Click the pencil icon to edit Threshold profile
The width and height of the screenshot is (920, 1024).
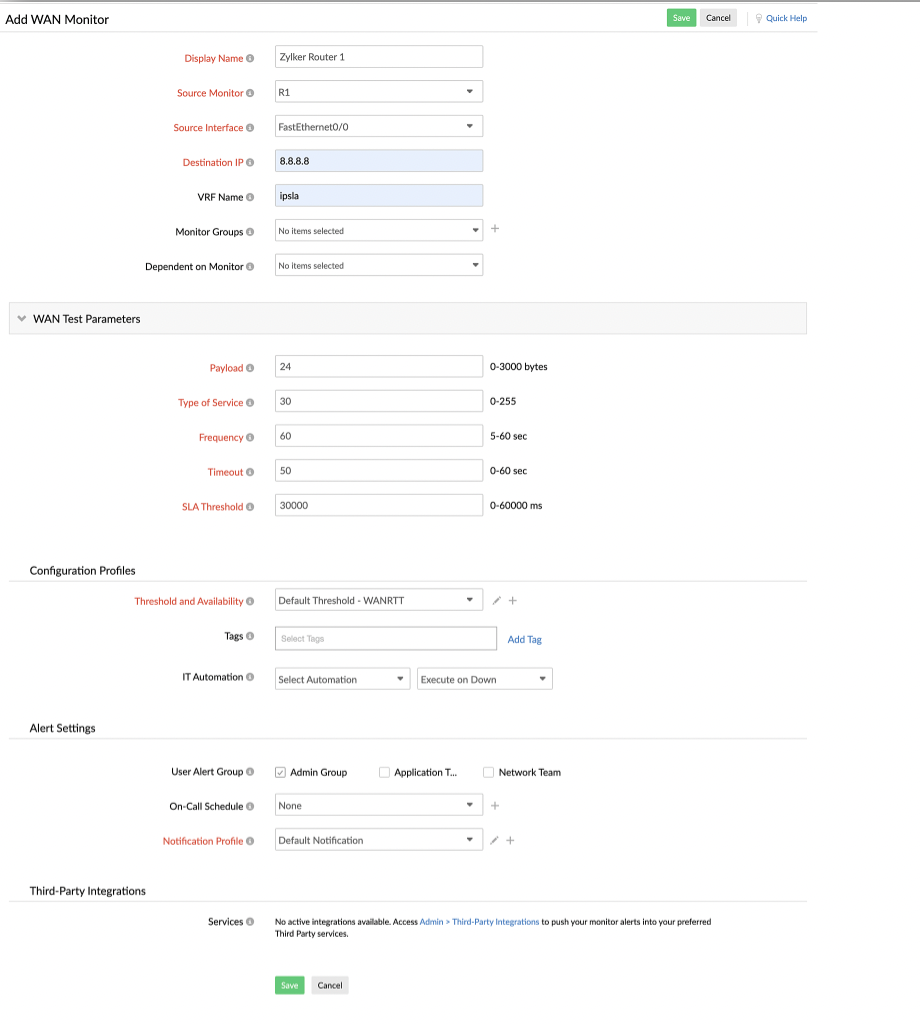496,600
